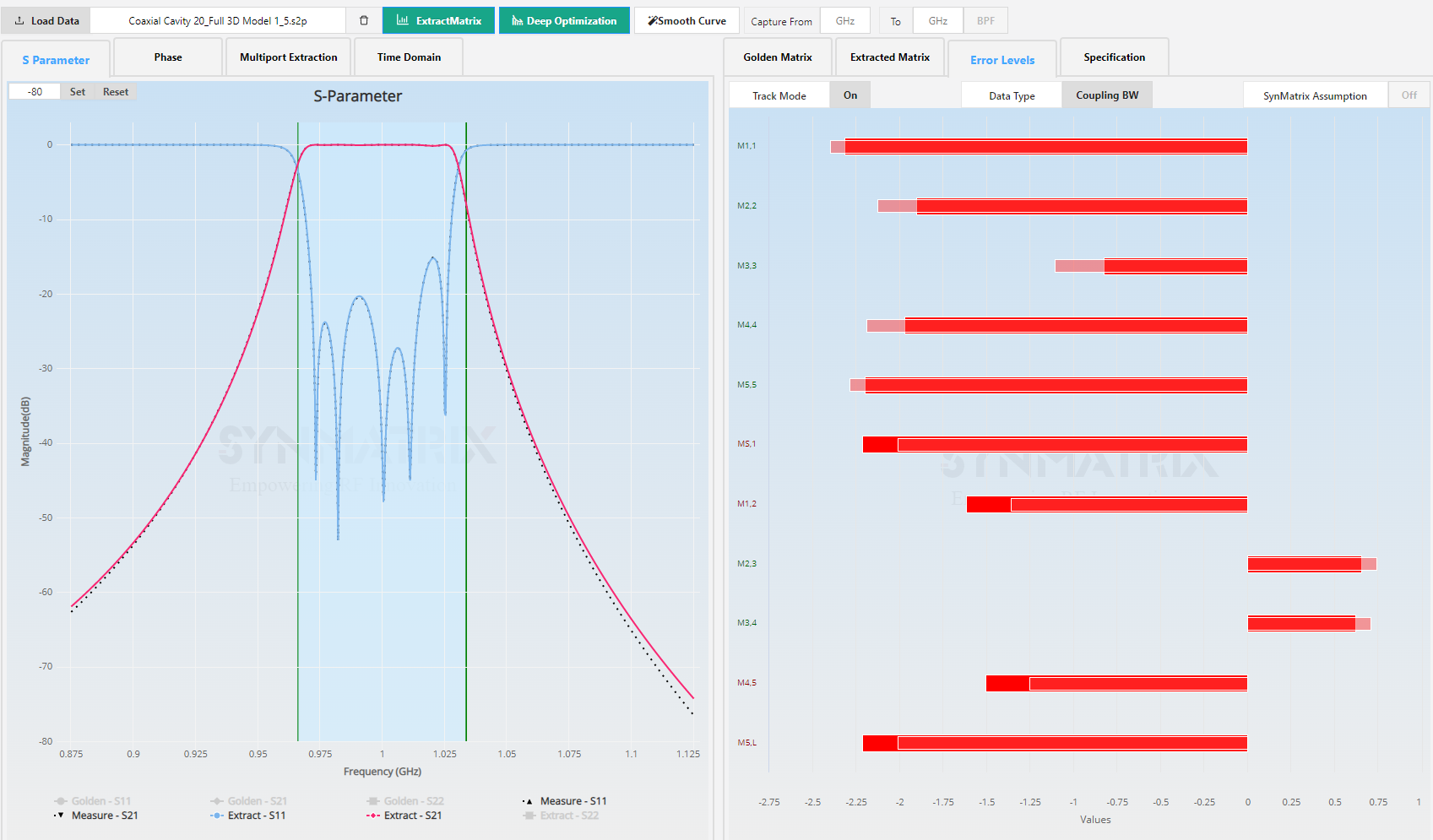
Task: Click the Smooth Curve wand icon
Action: click(x=652, y=20)
